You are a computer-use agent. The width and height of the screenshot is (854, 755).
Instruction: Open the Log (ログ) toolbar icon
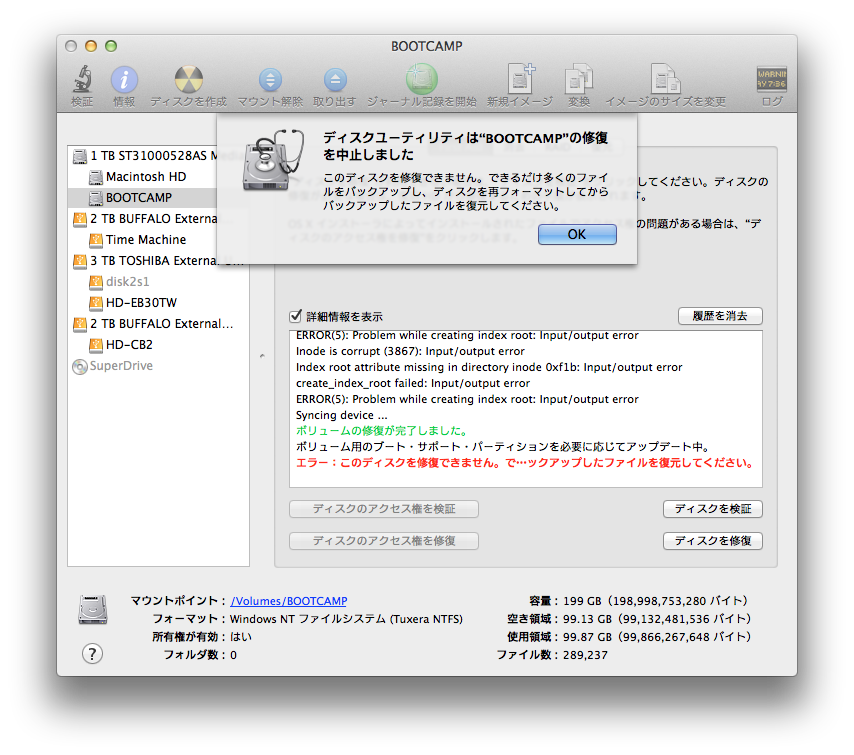coord(771,79)
